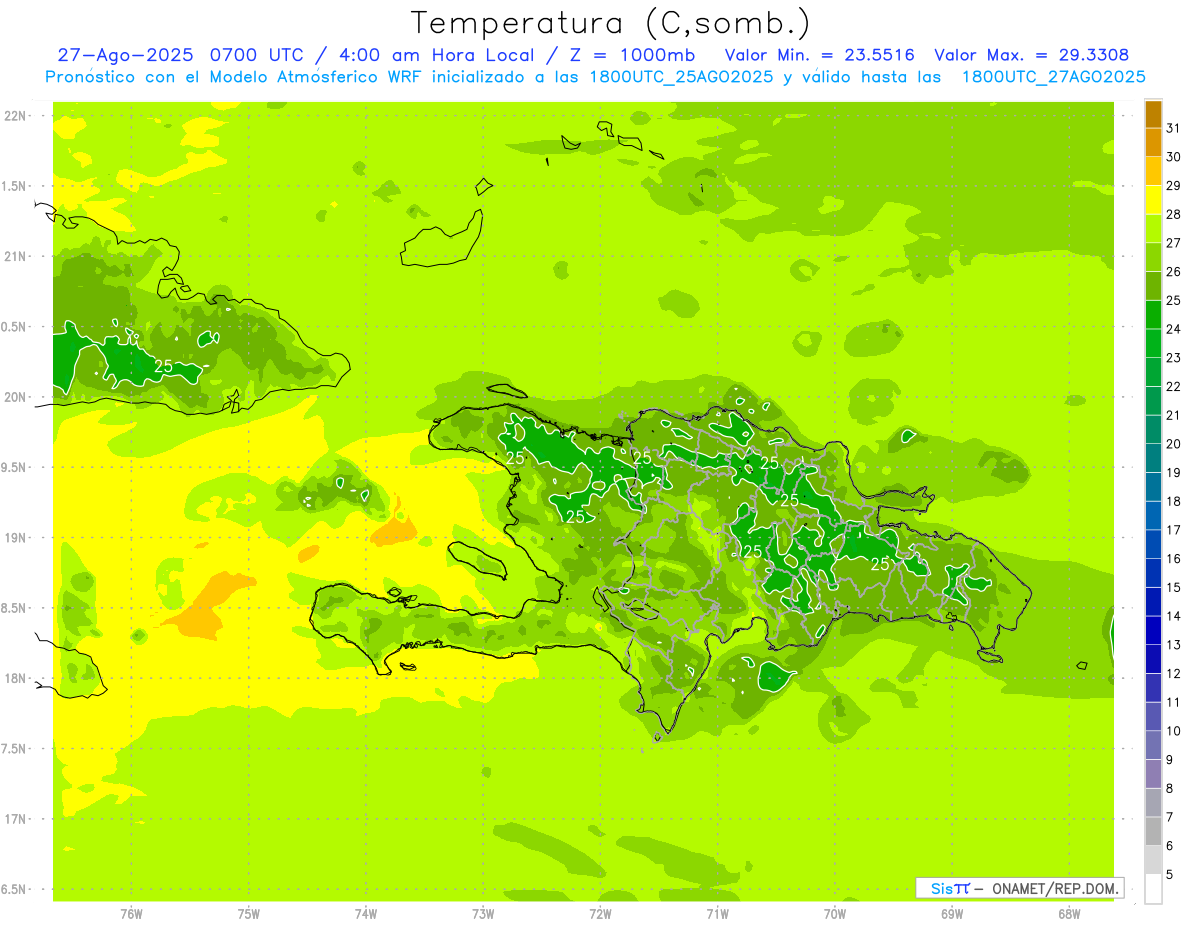The image size is (1200, 927).
Task: Click legend value 10
Action: click(x=1174, y=731)
